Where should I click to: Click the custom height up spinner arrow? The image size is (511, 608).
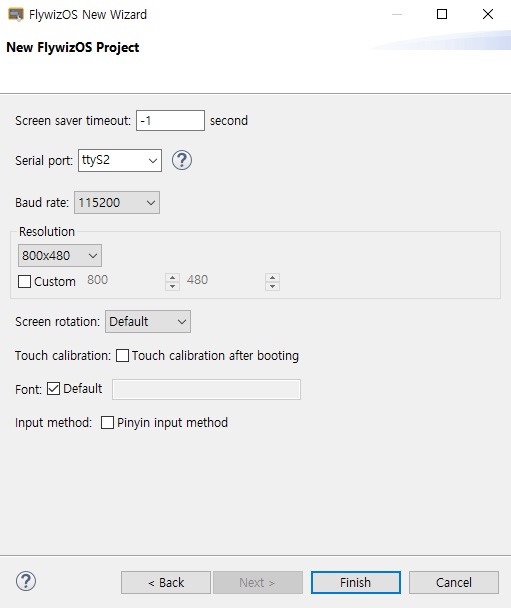click(273, 278)
